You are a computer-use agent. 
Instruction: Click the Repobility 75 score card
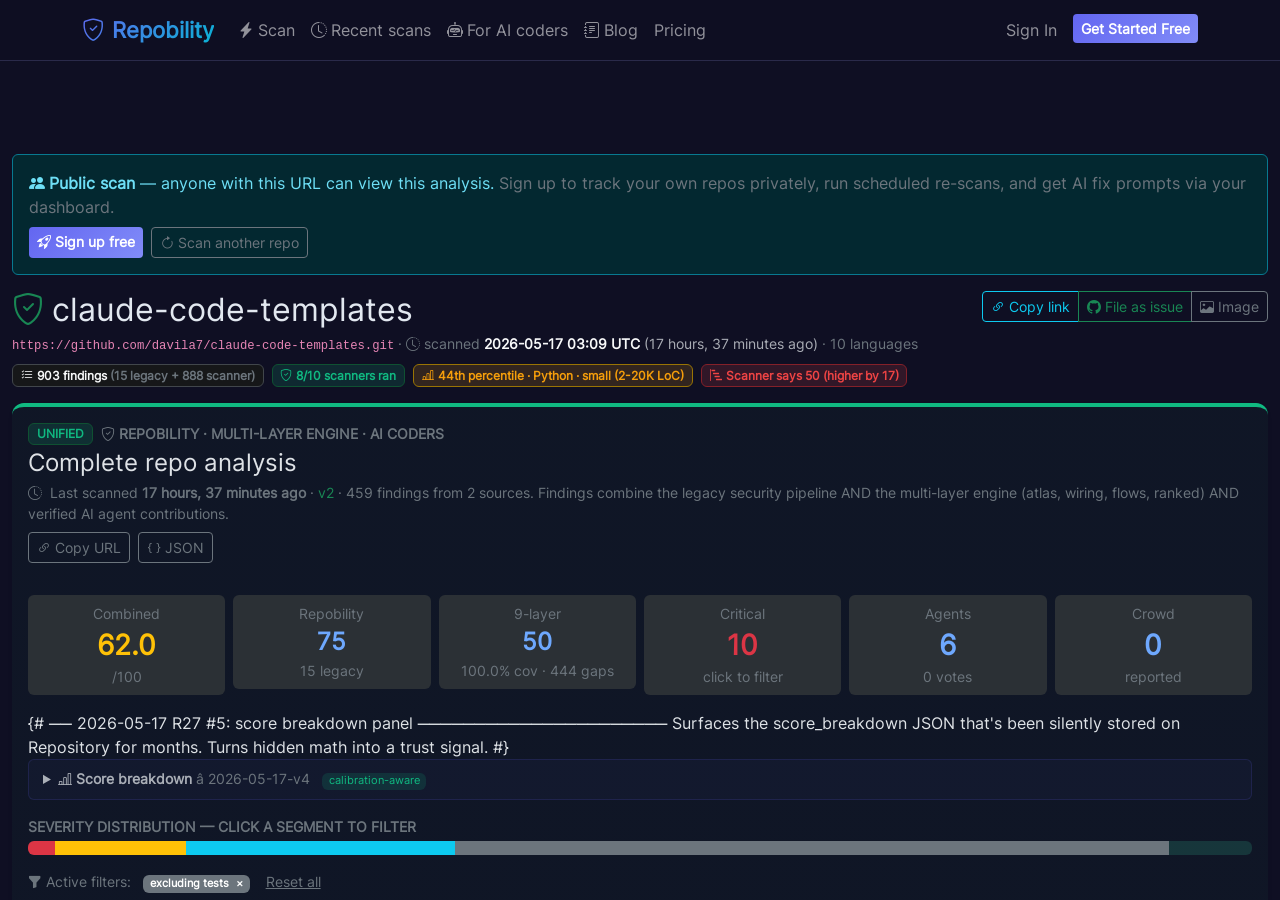pyautogui.click(x=332, y=642)
